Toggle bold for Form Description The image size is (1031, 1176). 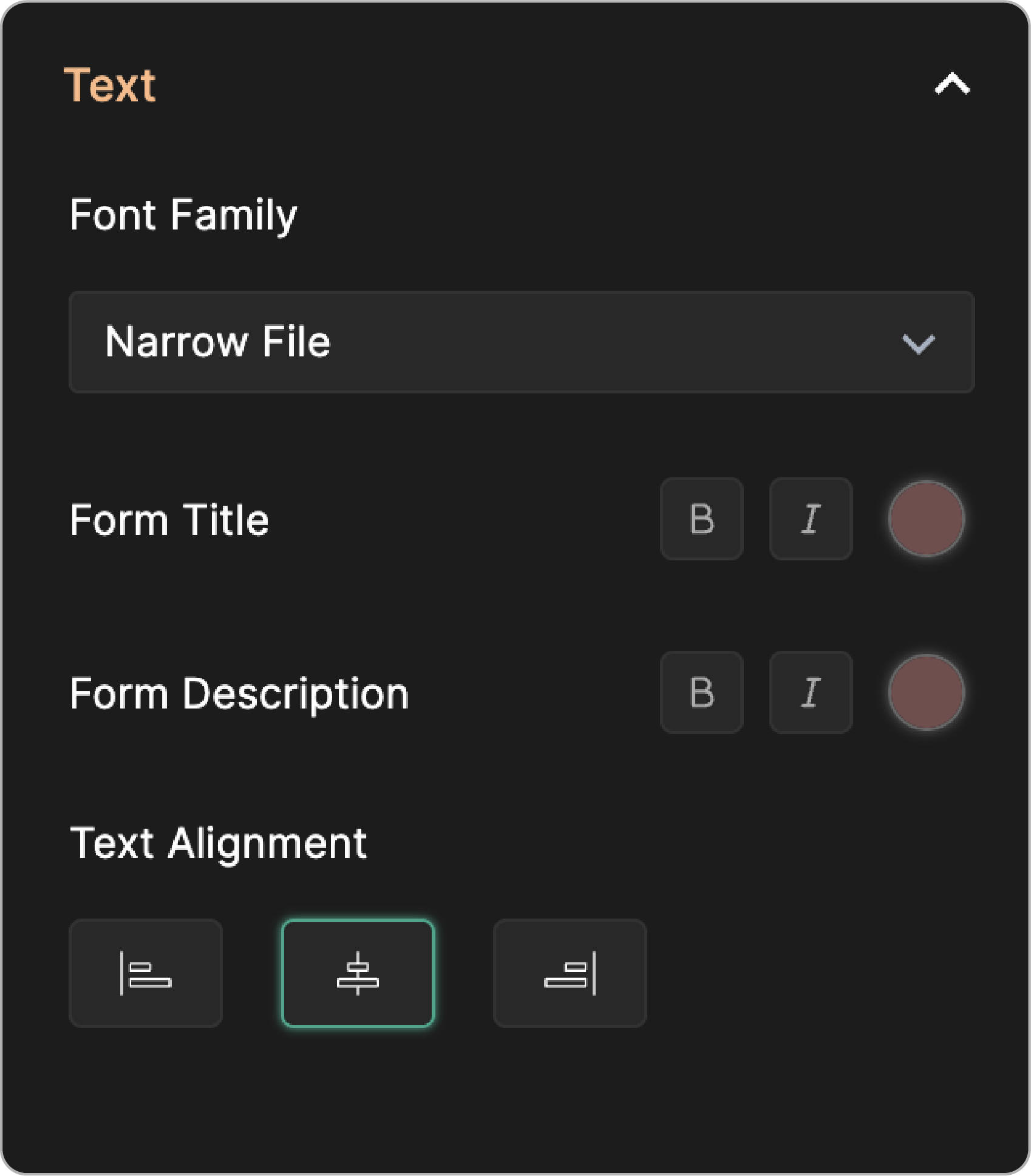click(702, 692)
